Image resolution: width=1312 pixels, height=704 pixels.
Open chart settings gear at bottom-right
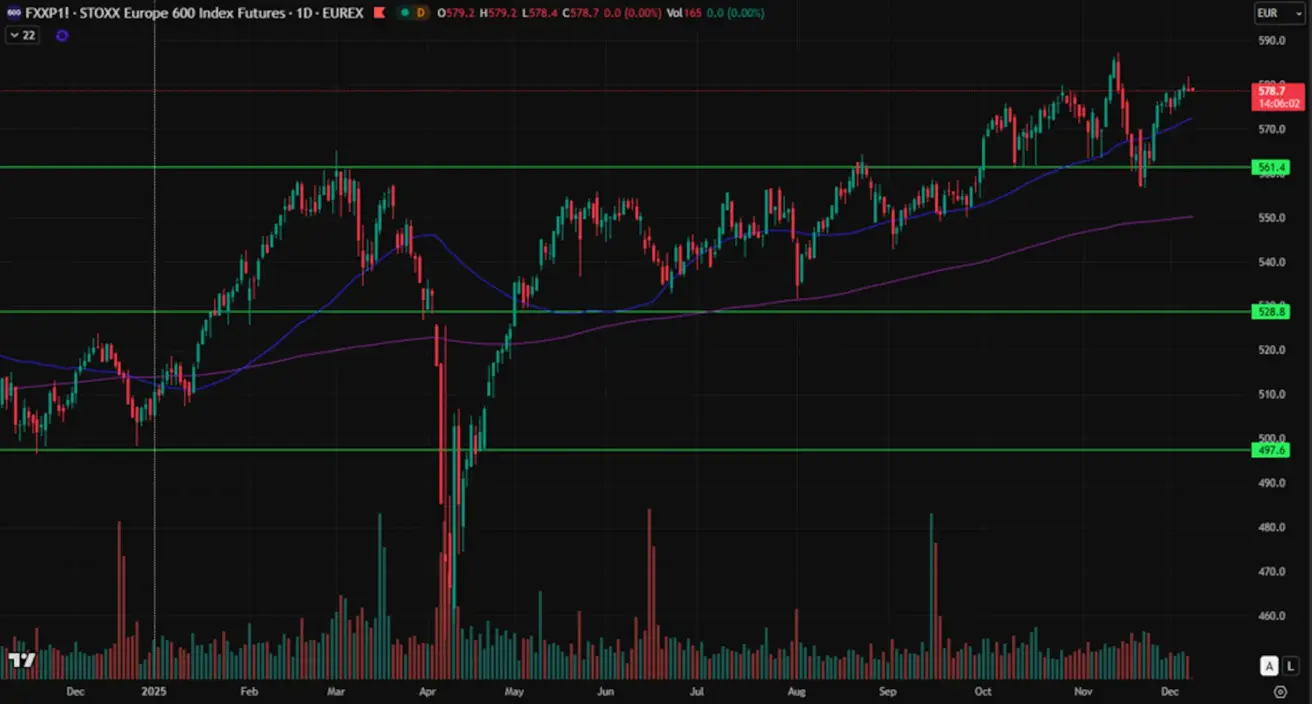1280,691
